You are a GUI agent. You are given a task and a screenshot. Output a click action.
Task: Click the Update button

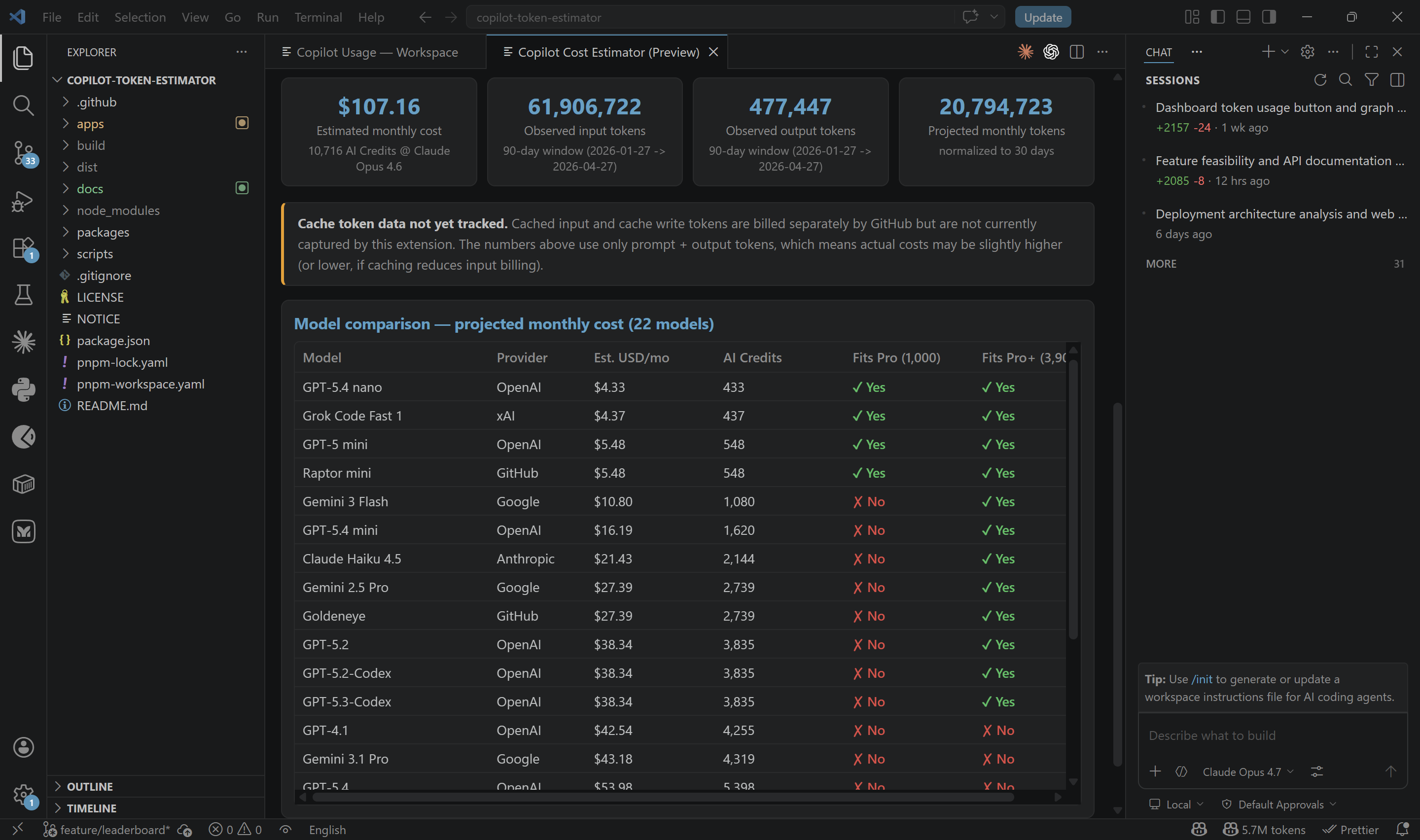[1042, 17]
